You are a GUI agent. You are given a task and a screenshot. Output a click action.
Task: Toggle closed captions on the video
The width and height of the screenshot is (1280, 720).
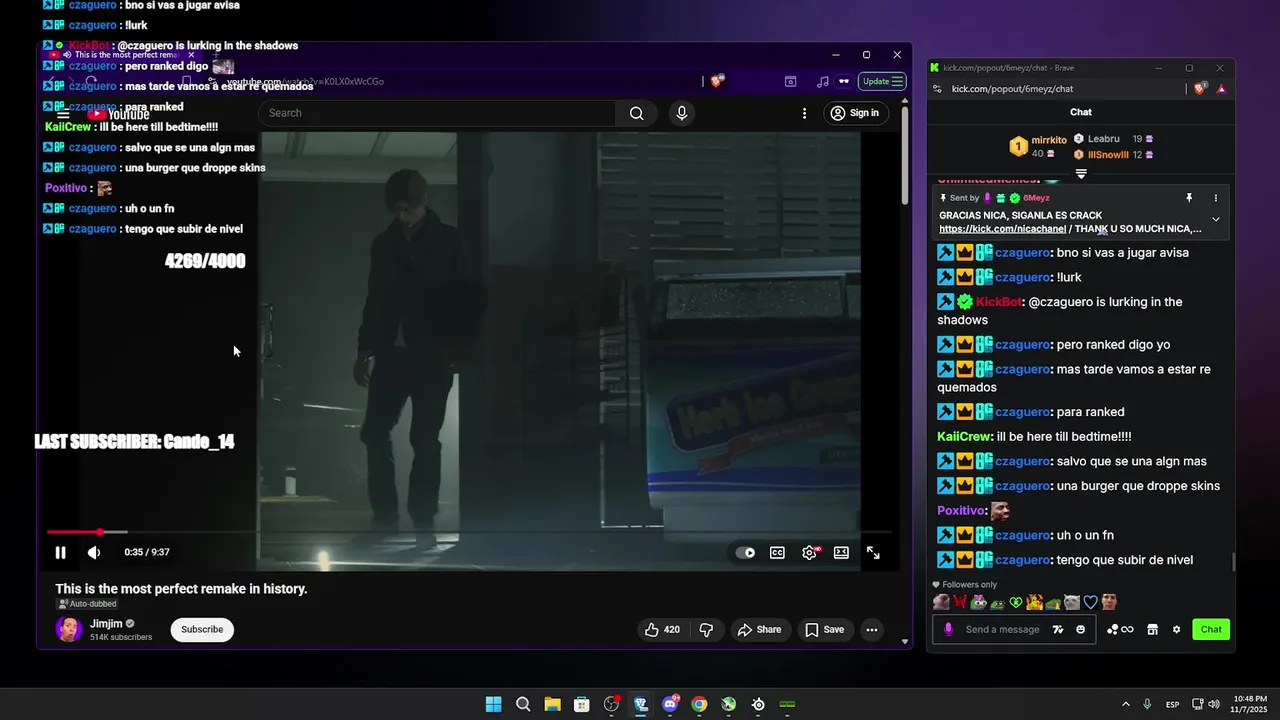point(777,552)
